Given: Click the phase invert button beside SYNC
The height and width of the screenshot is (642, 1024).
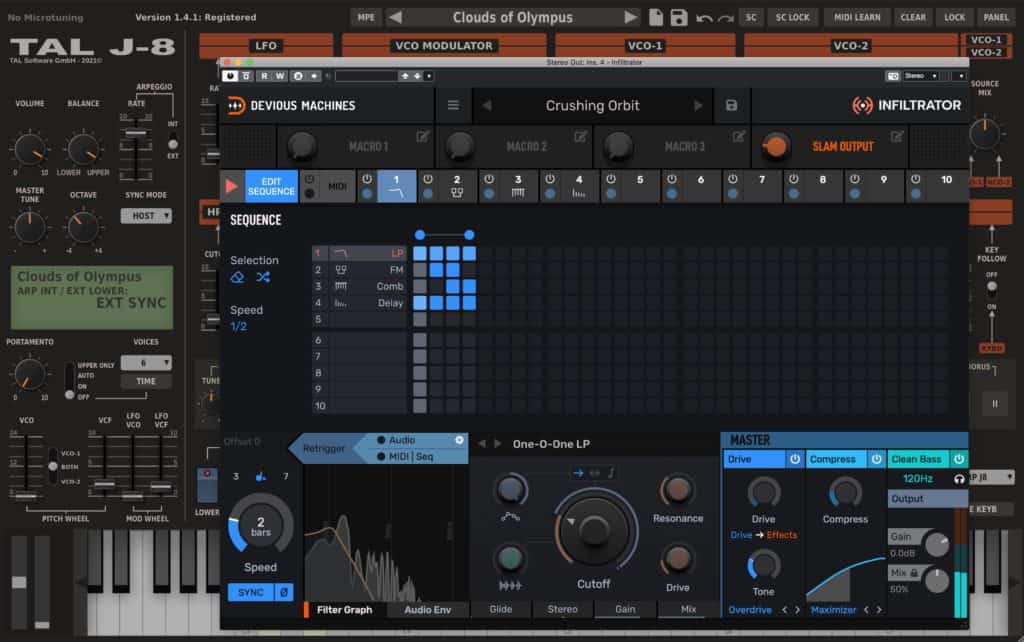Looking at the screenshot, I should (283, 592).
